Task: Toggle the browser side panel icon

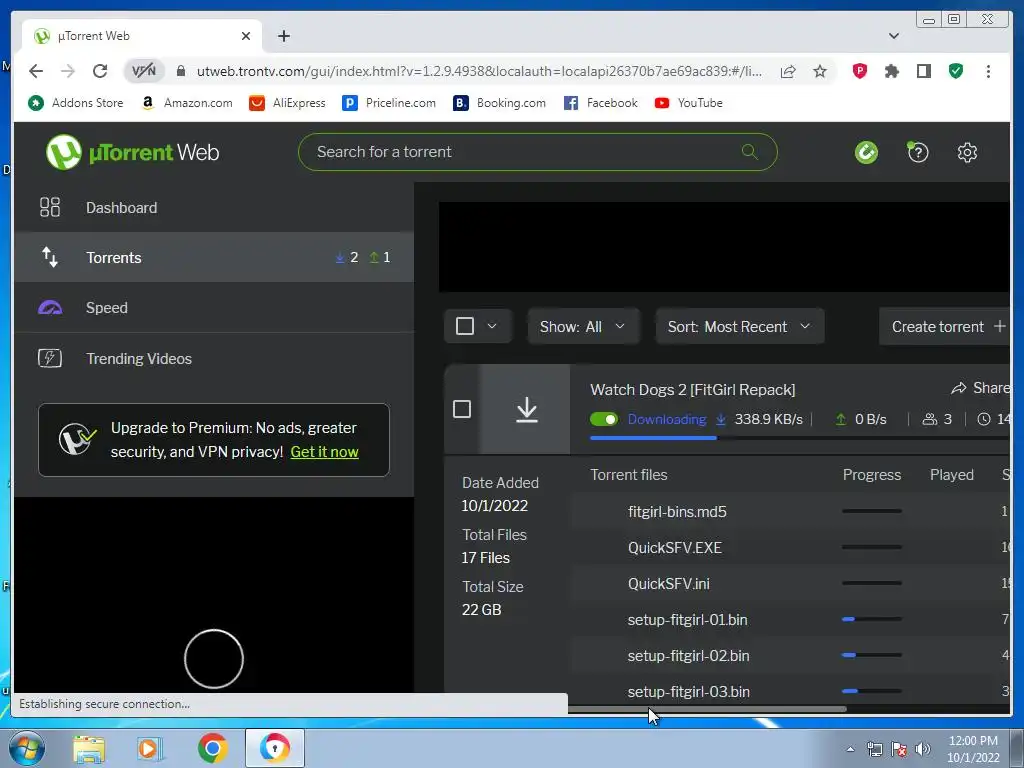Action: coord(923,71)
